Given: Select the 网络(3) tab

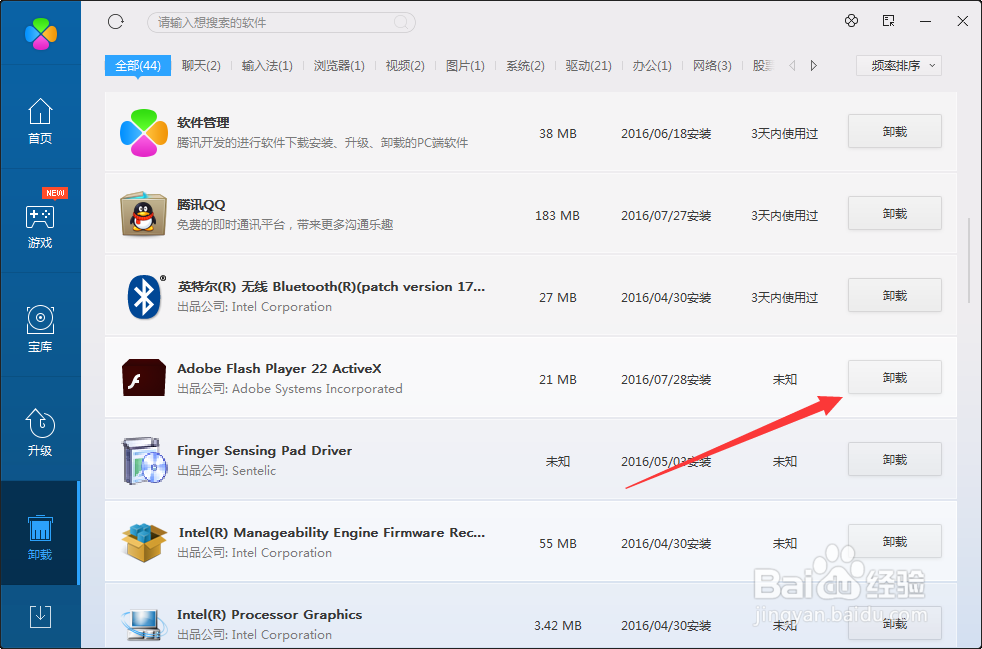Looking at the screenshot, I should coord(712,65).
